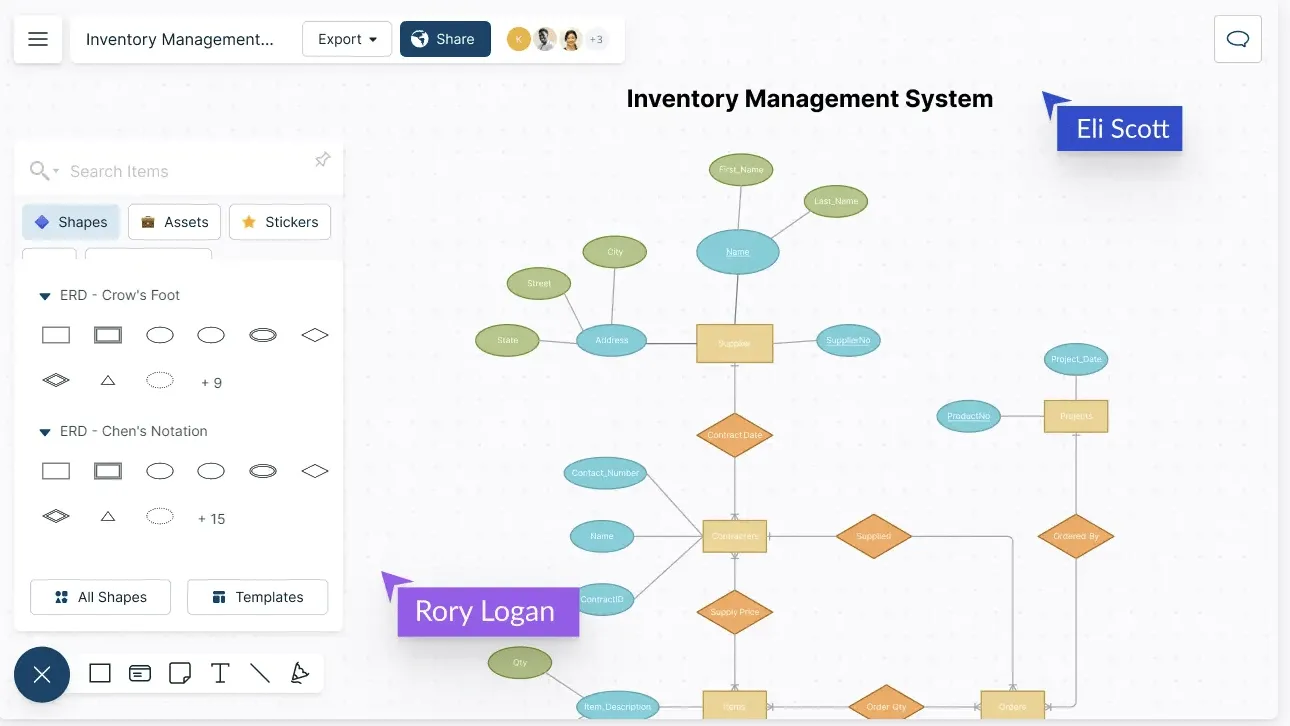The image size is (1290, 726).
Task: Select the highlighter drawing tool
Action: click(299, 673)
